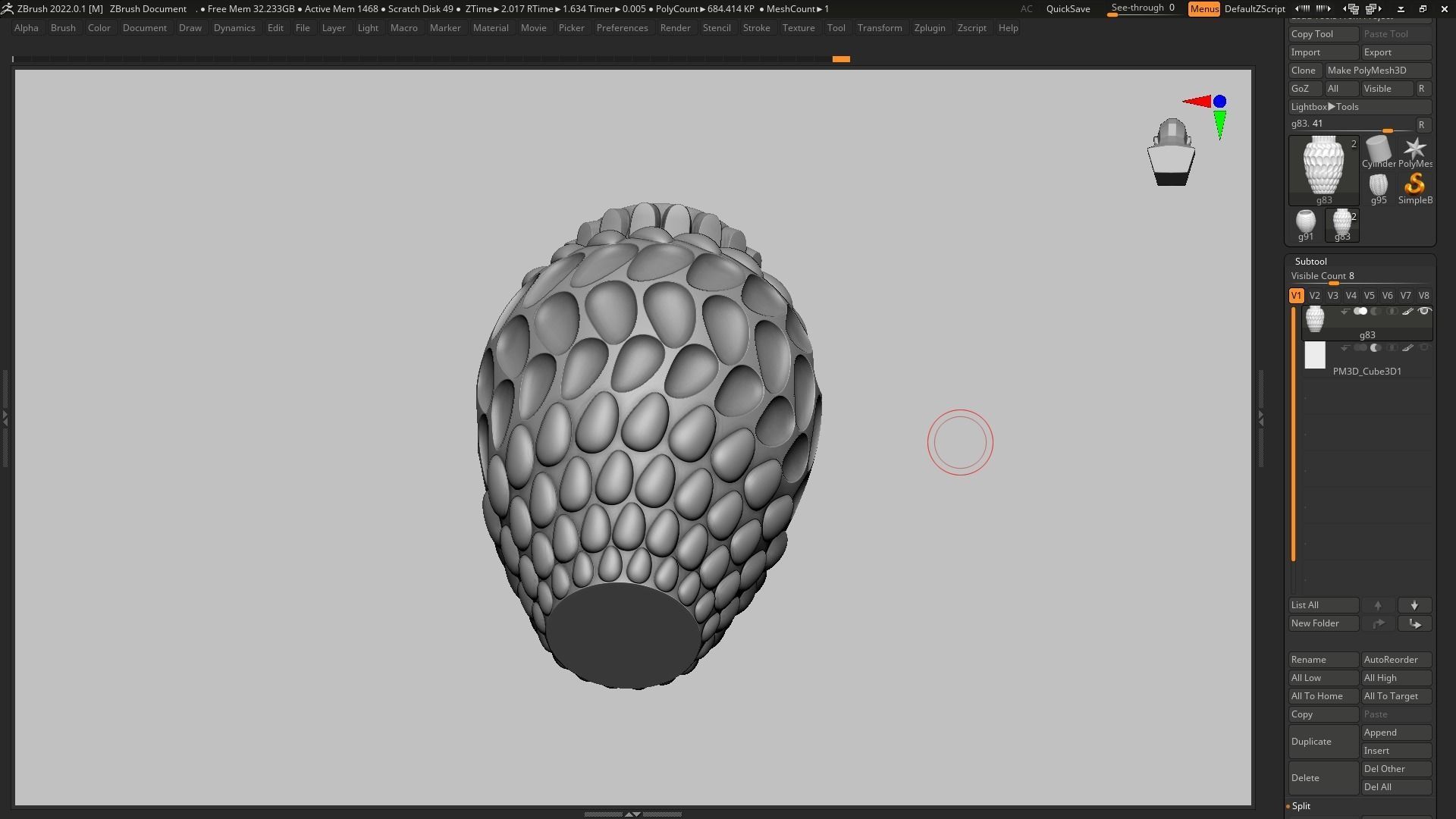The height and width of the screenshot is (819, 1456).
Task: Click the move subtool to bottom arrow
Action: [1414, 623]
